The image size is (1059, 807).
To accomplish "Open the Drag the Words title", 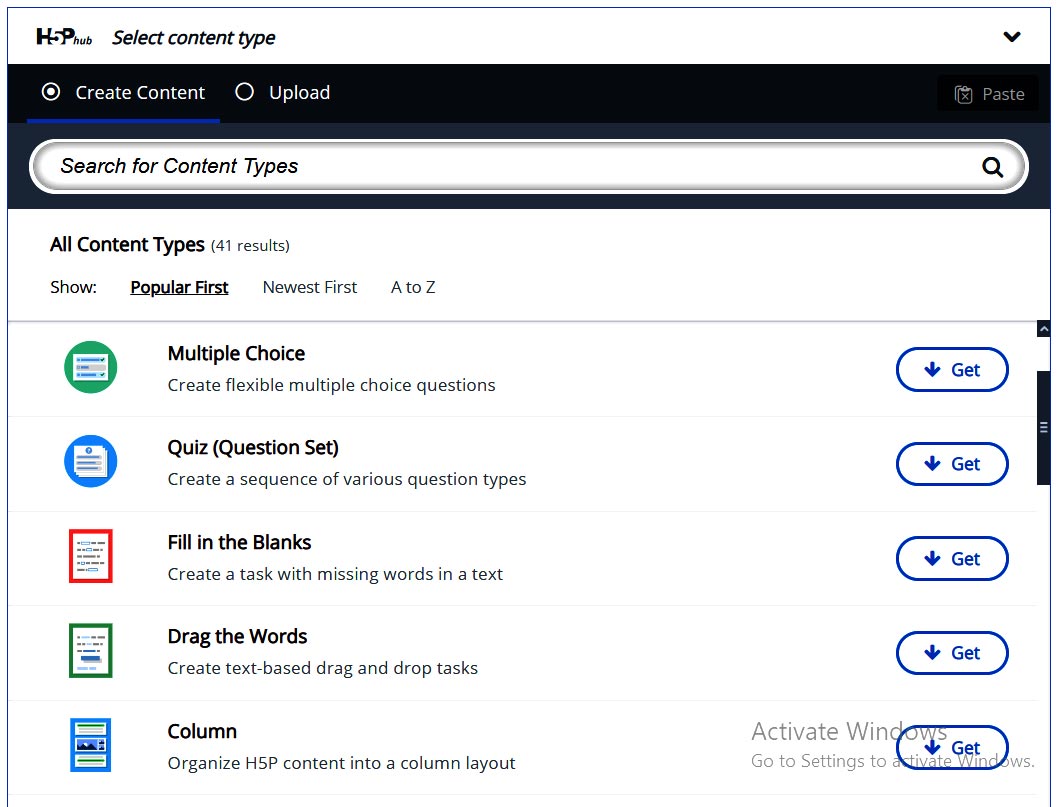I will click(x=237, y=636).
